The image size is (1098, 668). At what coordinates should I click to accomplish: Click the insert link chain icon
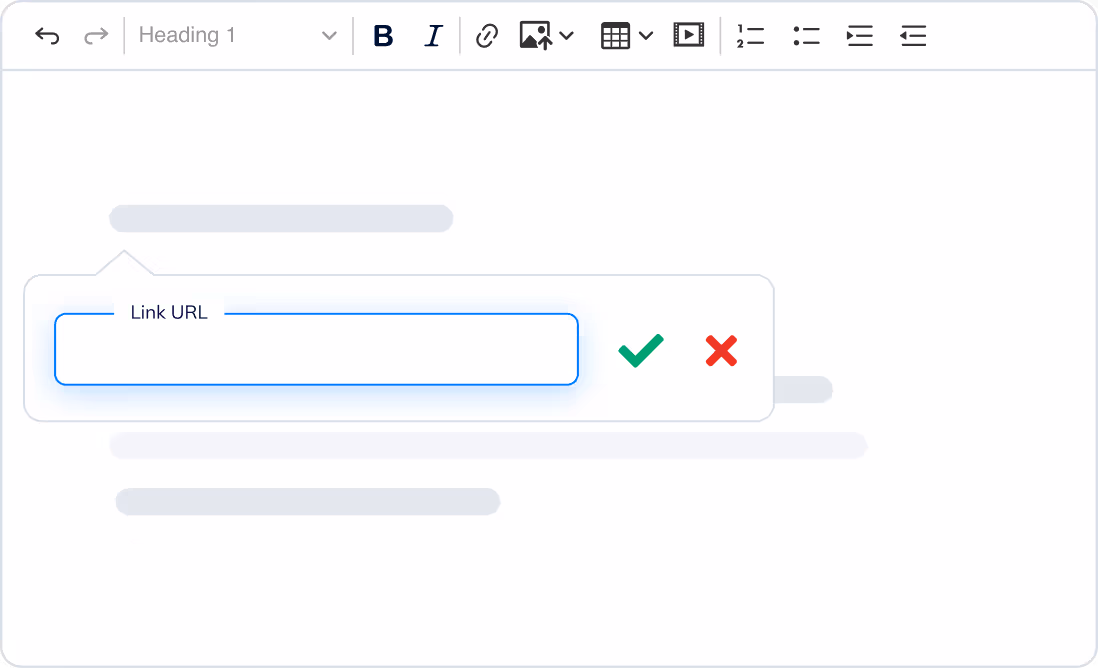487,36
